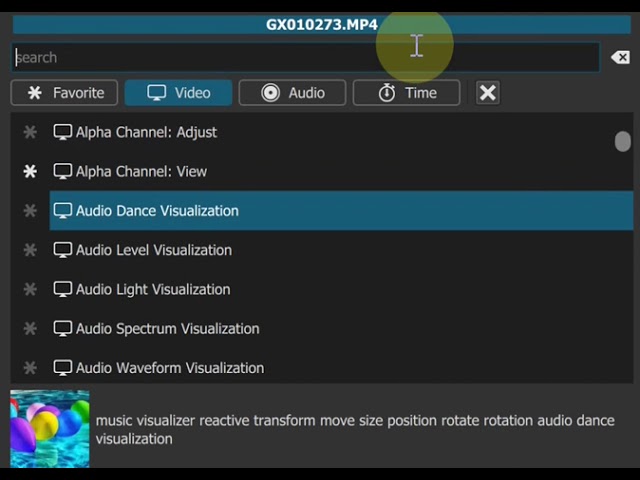Click the filter keywords description text
Screen dimensions: 640x480
[355, 429]
